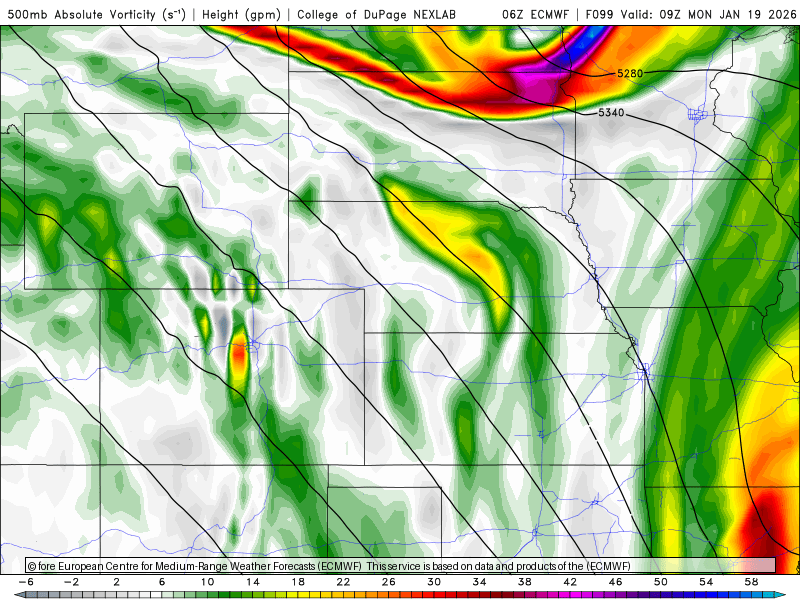
Task: Click the 46 value on the color scale
Action: (x=616, y=582)
